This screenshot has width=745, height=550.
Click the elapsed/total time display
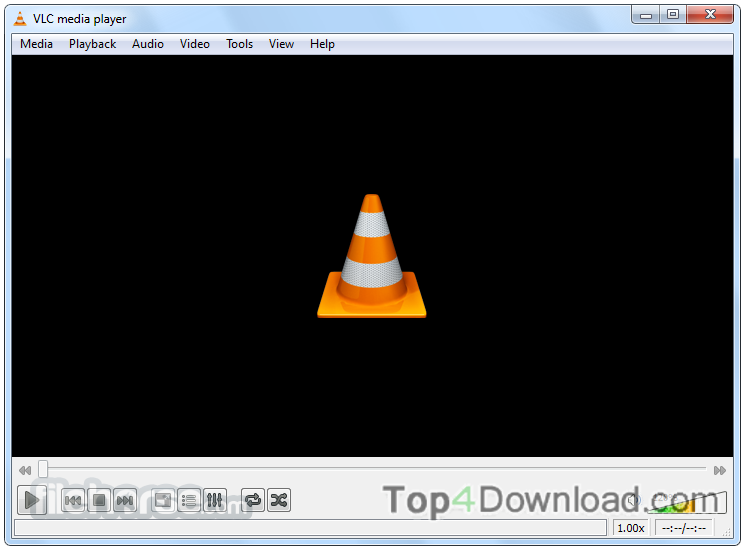click(x=684, y=528)
